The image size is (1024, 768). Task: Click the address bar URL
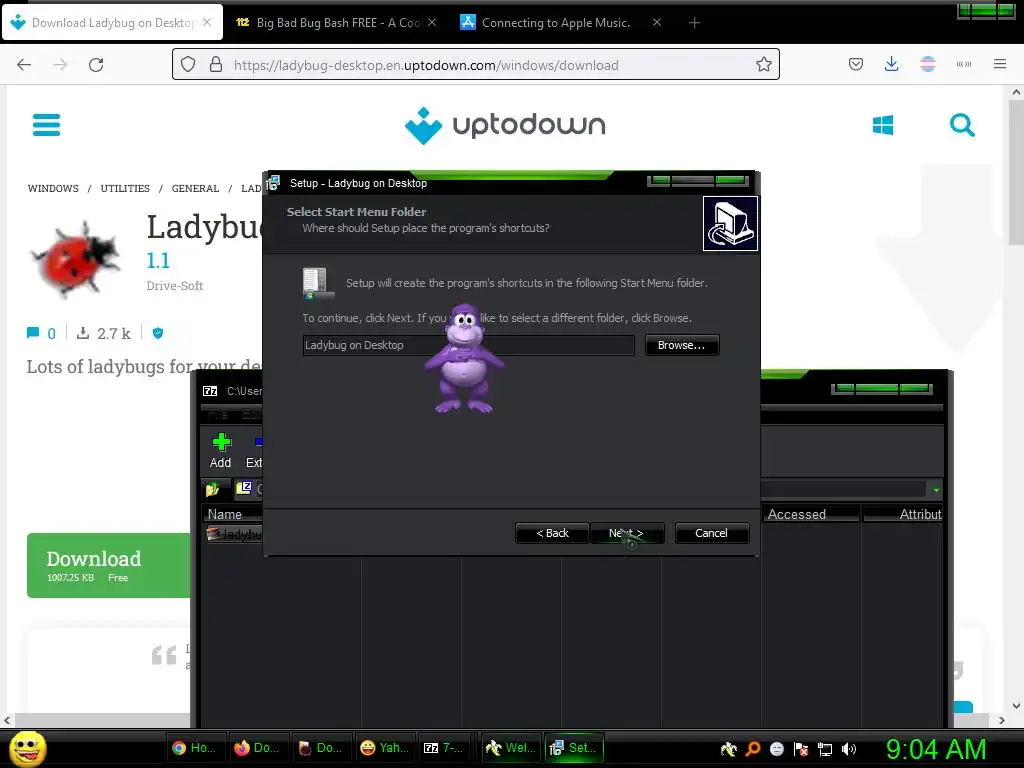(x=426, y=65)
